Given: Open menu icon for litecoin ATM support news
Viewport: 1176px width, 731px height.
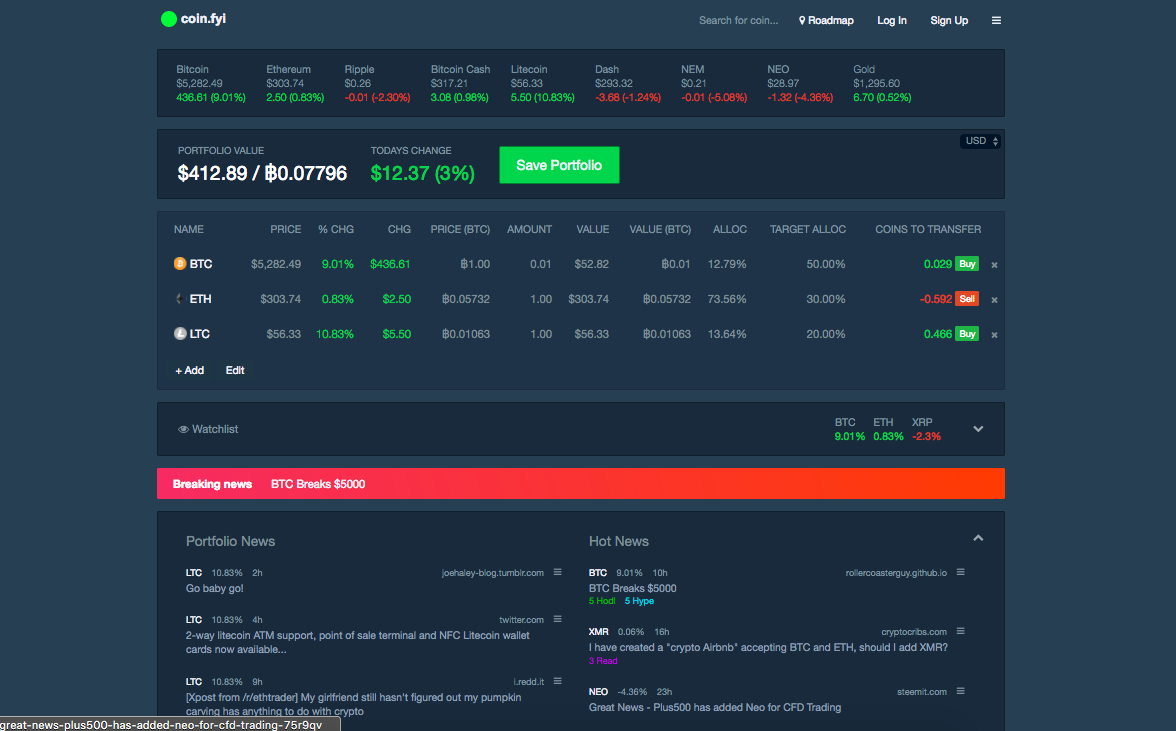Looking at the screenshot, I should [x=557, y=619].
